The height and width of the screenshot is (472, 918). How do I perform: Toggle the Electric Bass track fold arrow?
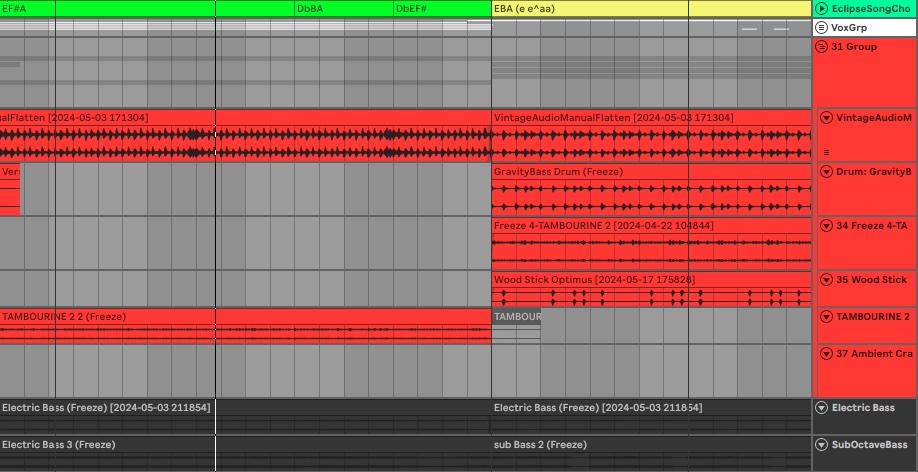tap(822, 408)
